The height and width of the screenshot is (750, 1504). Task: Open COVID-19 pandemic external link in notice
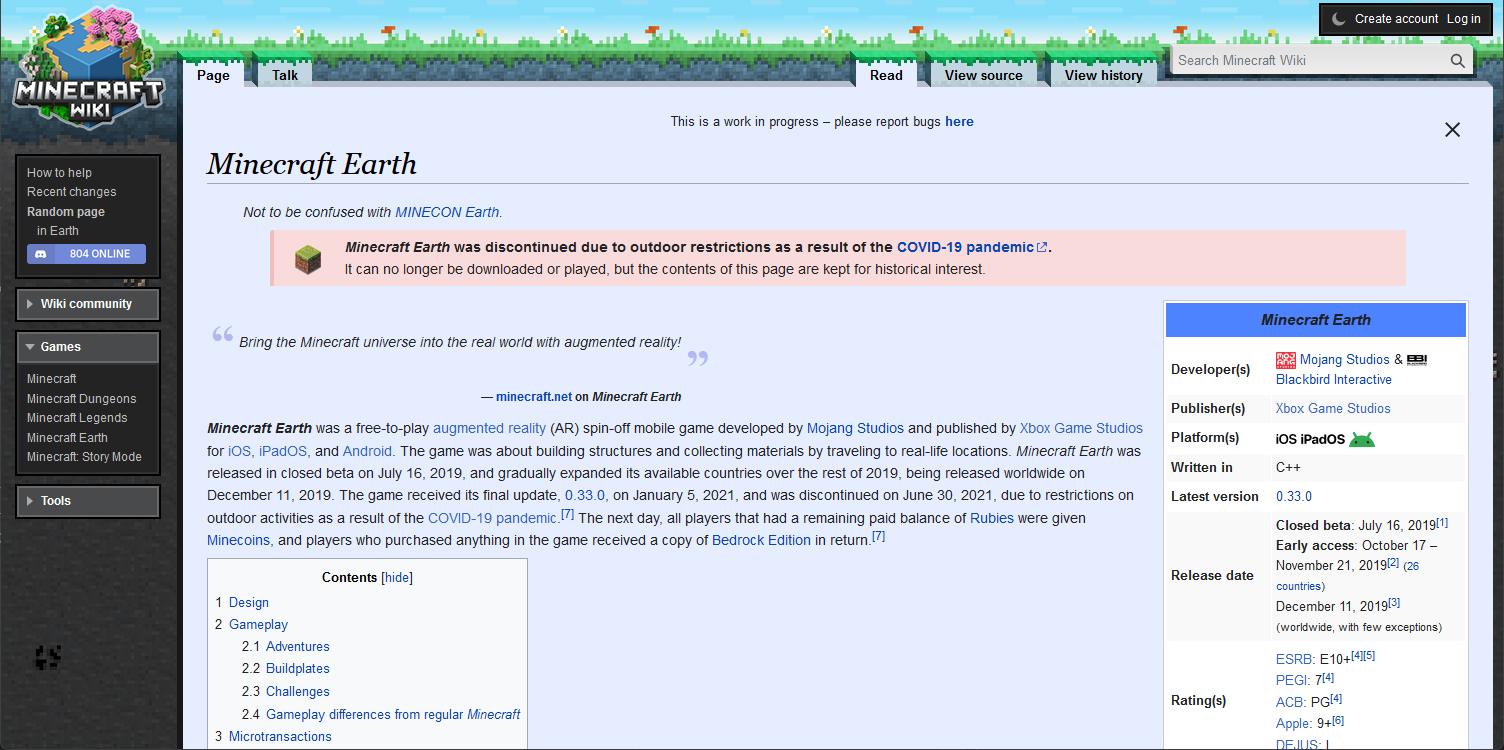coord(972,247)
